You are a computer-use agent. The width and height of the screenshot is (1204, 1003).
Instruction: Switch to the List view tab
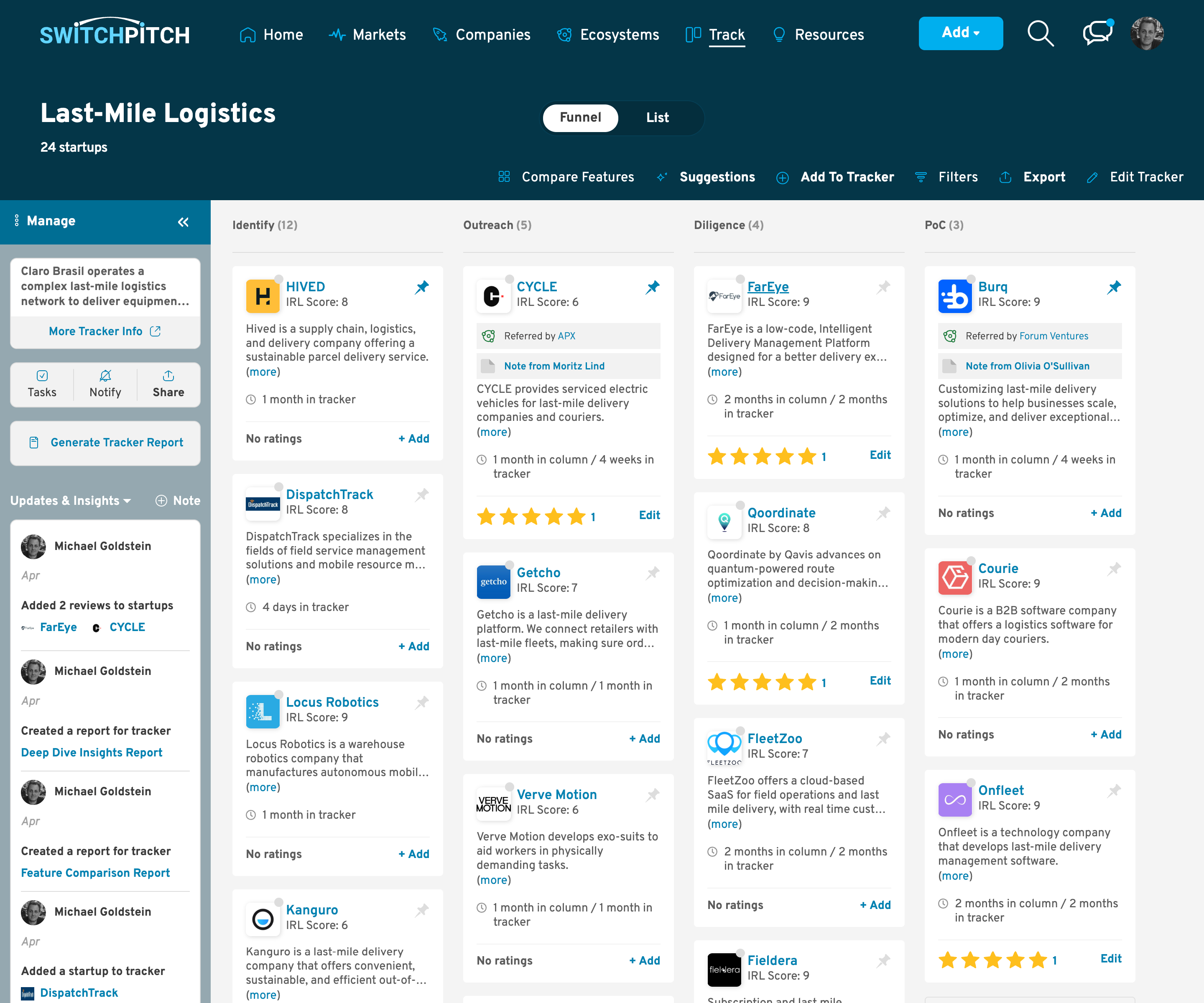pyautogui.click(x=658, y=117)
